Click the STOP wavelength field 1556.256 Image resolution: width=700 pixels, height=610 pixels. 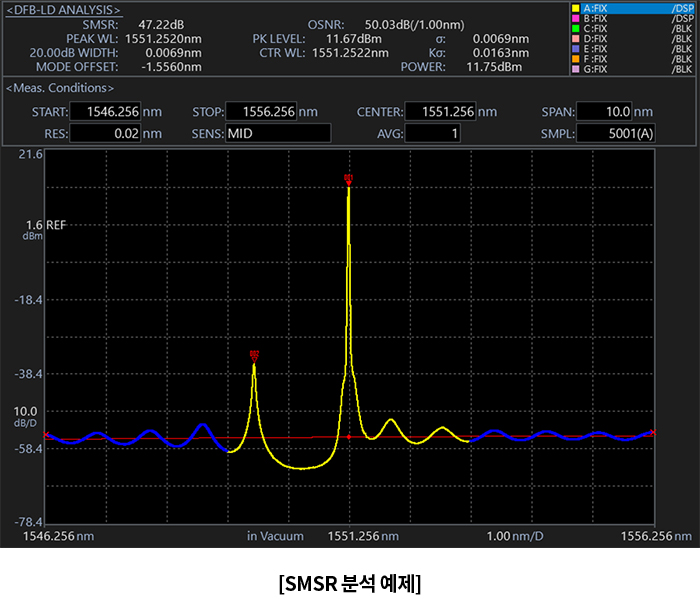[261, 112]
